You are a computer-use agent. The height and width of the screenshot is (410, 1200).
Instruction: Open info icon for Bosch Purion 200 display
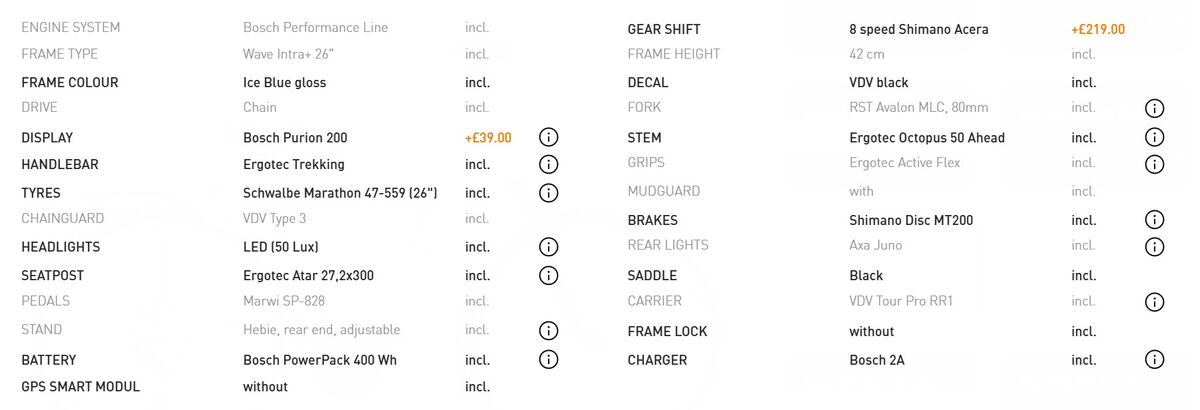click(548, 137)
